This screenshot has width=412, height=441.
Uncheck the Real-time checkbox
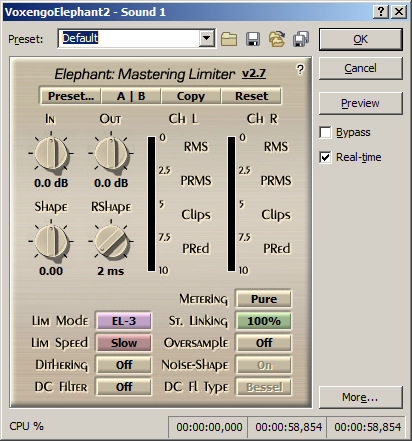tap(325, 157)
